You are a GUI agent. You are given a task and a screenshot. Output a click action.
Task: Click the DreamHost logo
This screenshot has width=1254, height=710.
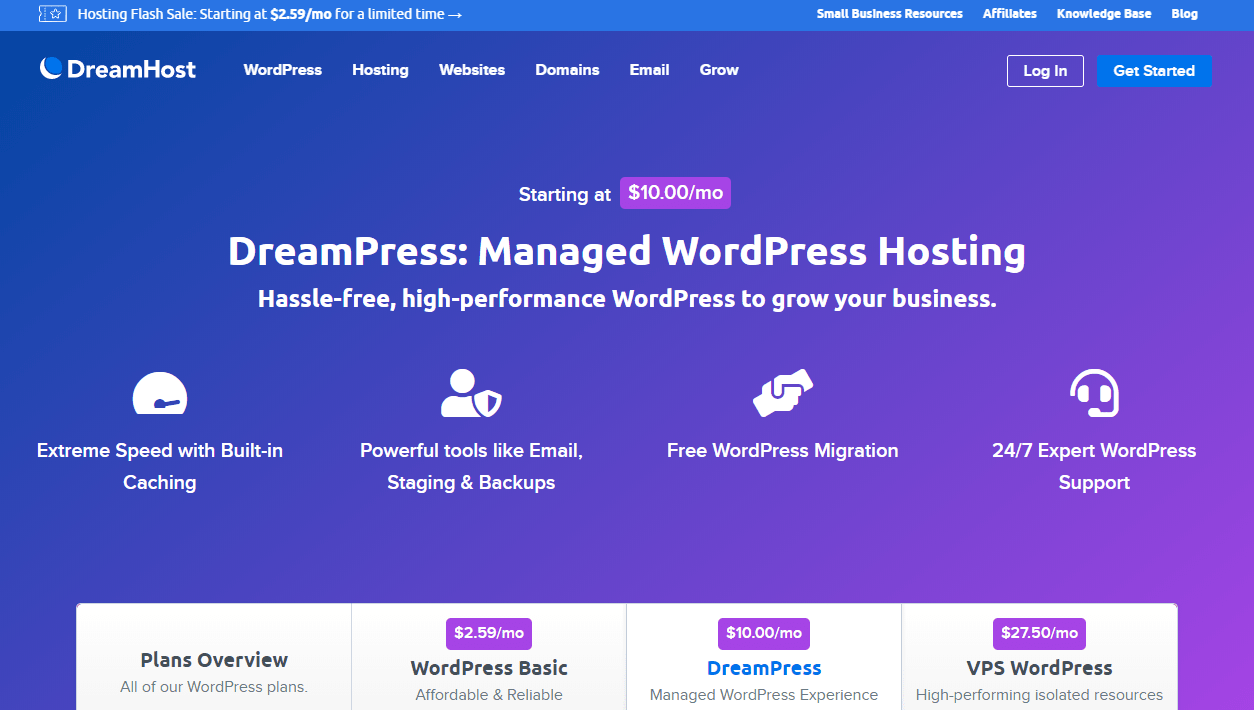pos(118,69)
